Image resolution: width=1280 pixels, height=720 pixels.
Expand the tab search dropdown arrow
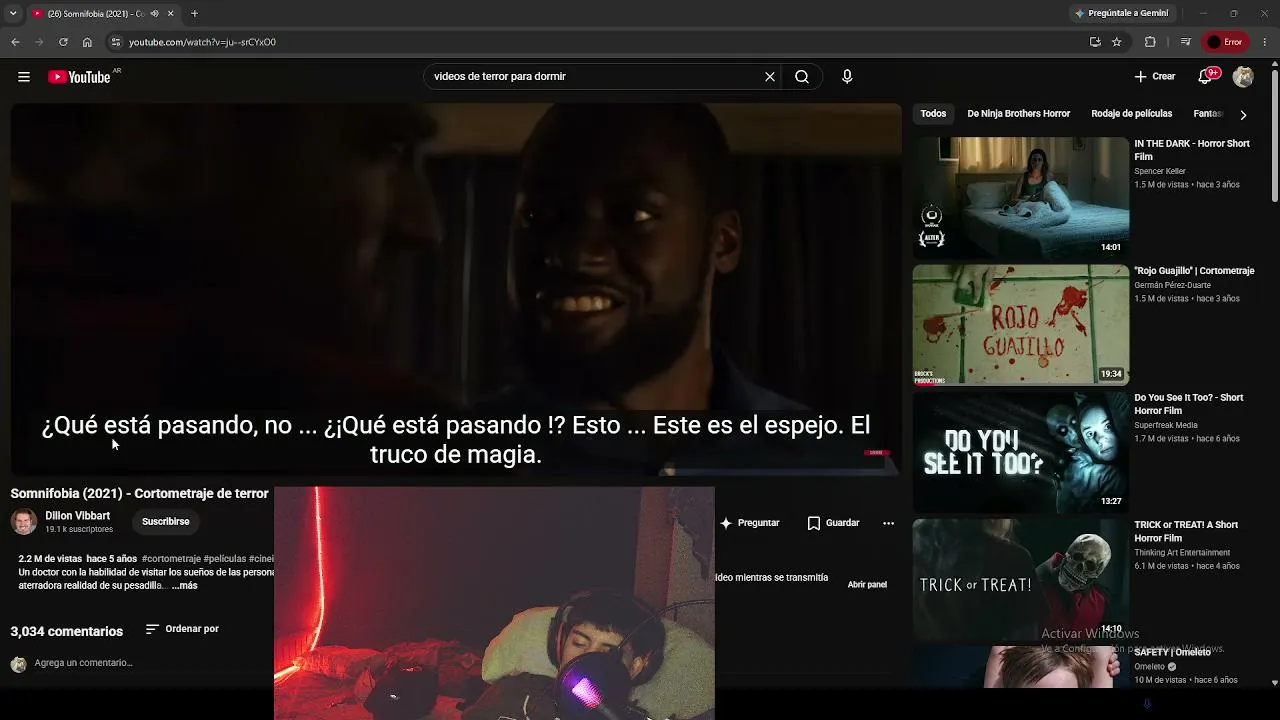pyautogui.click(x=13, y=14)
